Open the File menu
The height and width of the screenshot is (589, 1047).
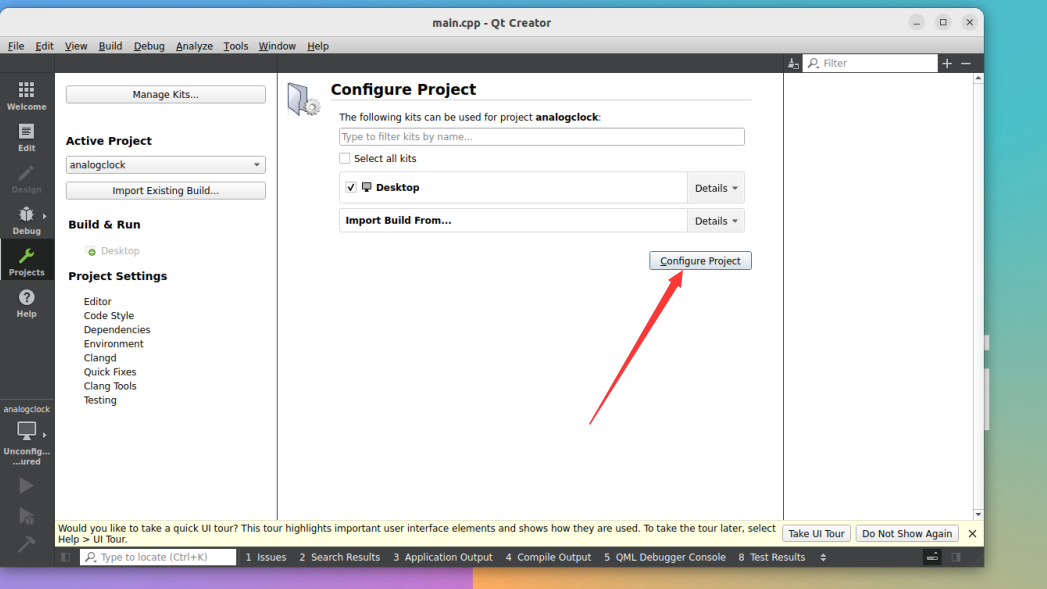[x=16, y=46]
